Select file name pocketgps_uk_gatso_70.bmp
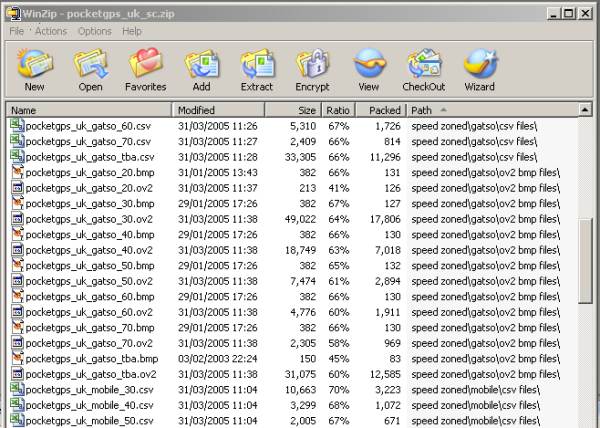This screenshot has height=428, width=600. (x=90, y=328)
